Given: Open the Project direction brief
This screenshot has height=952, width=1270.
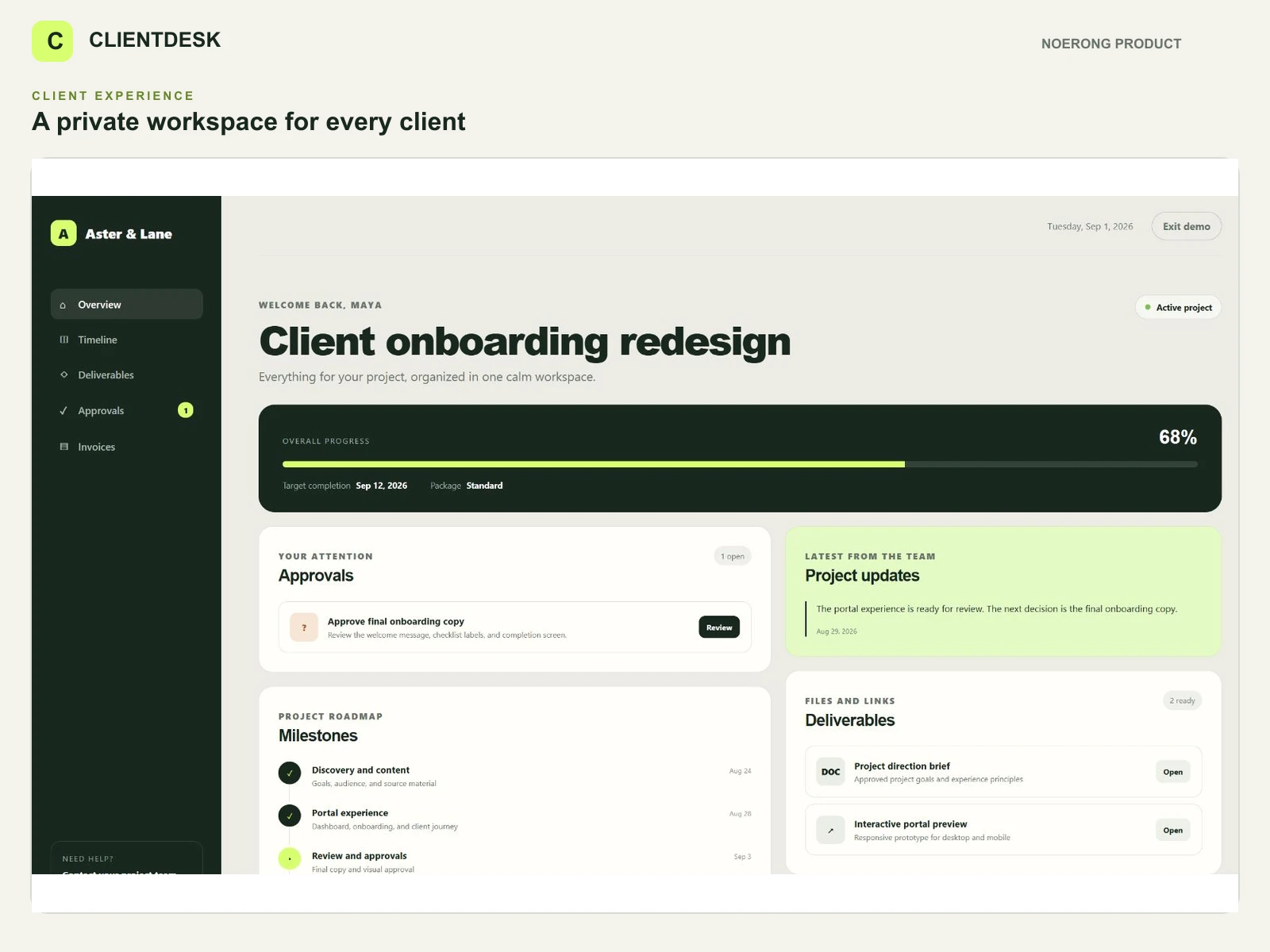Looking at the screenshot, I should [x=1172, y=772].
